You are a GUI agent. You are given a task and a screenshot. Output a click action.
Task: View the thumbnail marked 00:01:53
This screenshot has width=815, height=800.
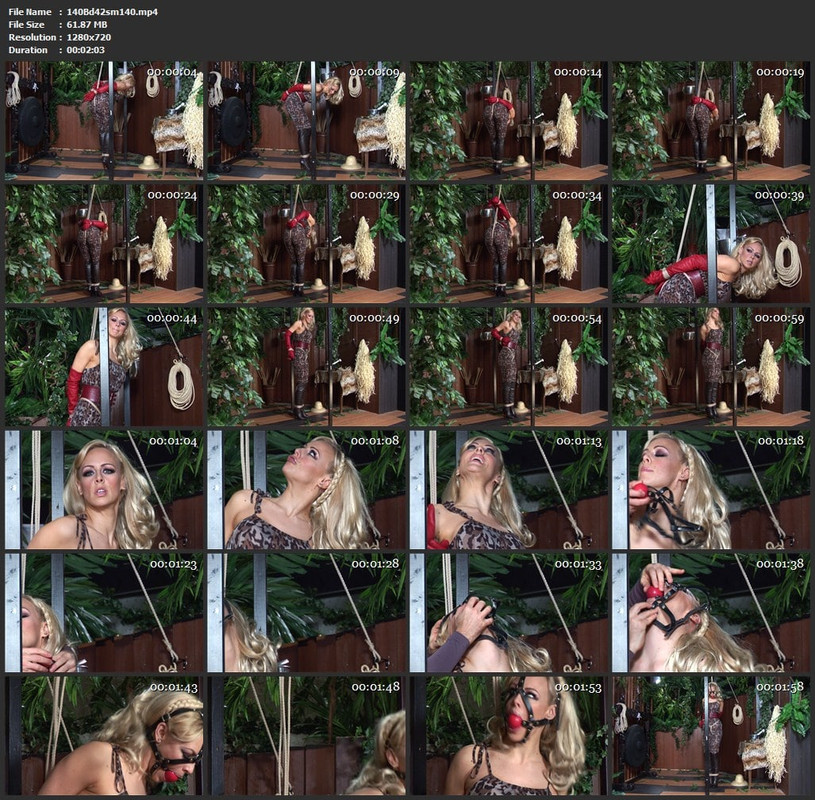[508, 736]
